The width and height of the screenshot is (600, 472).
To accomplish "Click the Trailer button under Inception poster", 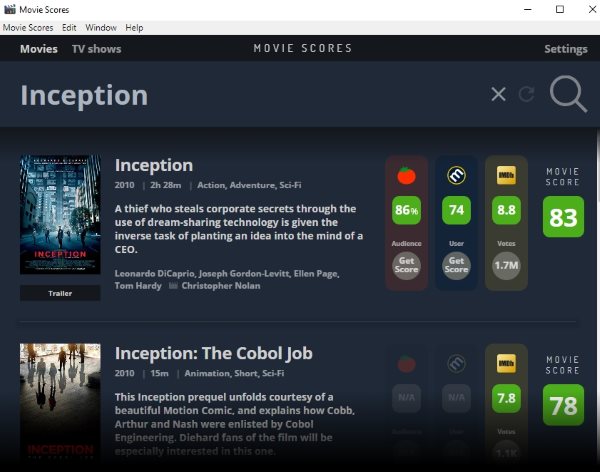I will tap(60, 293).
